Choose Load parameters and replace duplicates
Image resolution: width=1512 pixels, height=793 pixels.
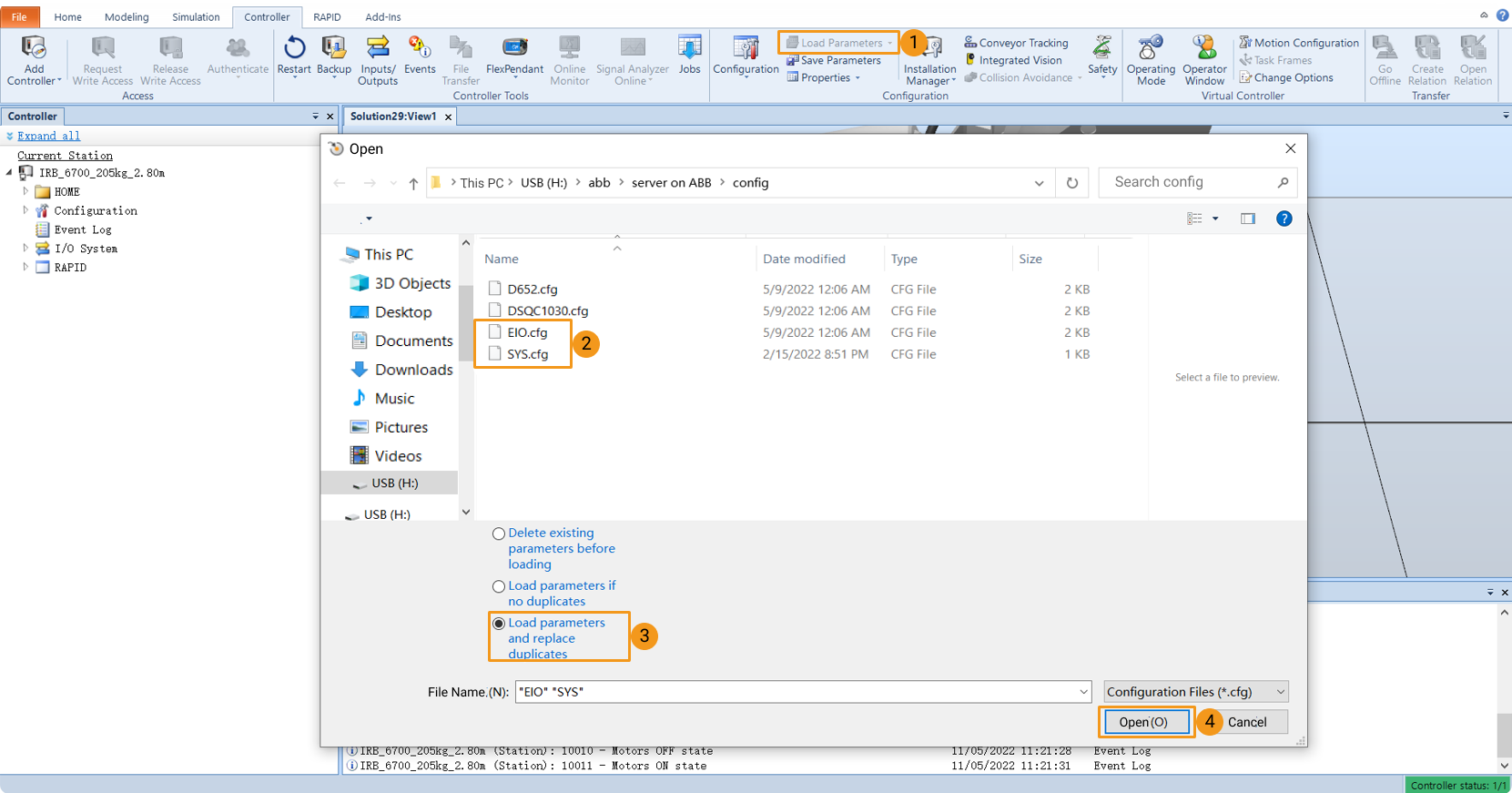coord(499,624)
